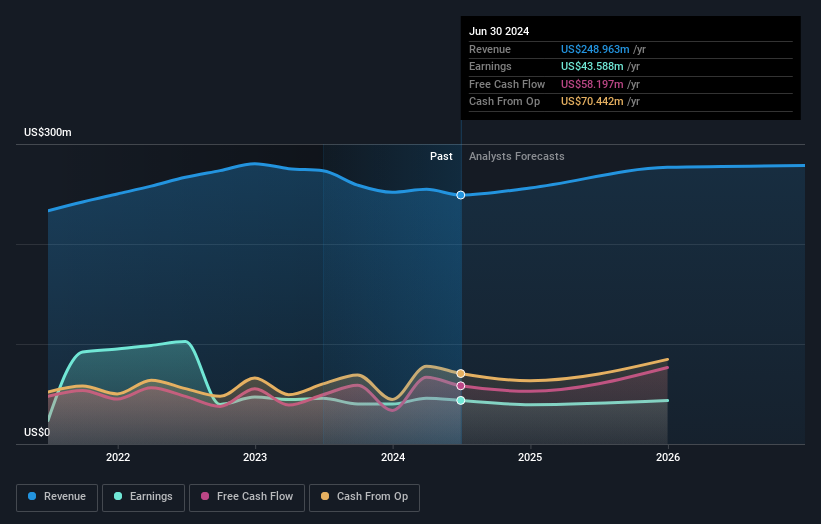Viewport: 821px width, 524px height.
Task: Click the Earnings row label in tooltip
Action: (490, 66)
